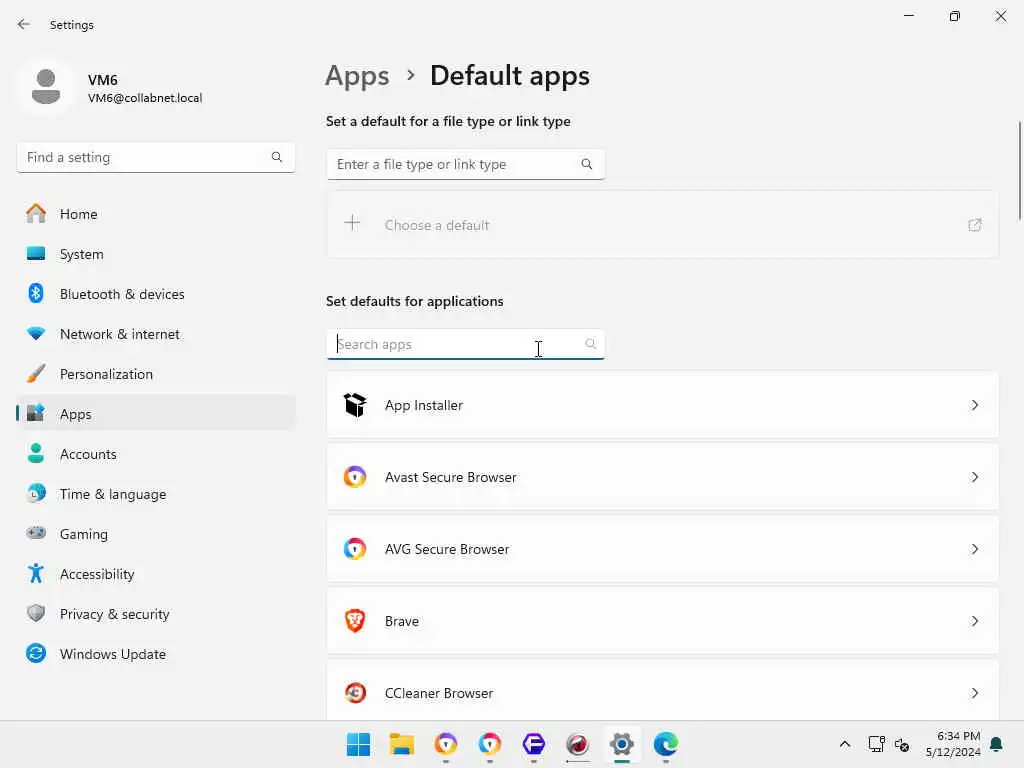
Task: Click the search icon in Find a setting
Action: (277, 157)
